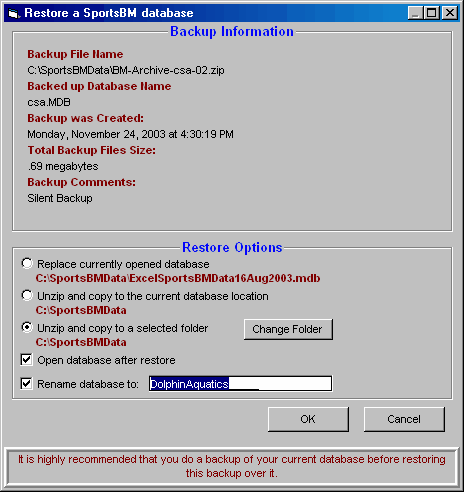Image resolution: width=464 pixels, height=492 pixels.
Task: Click the Total Backup Files Size label
Action: pos(91,150)
